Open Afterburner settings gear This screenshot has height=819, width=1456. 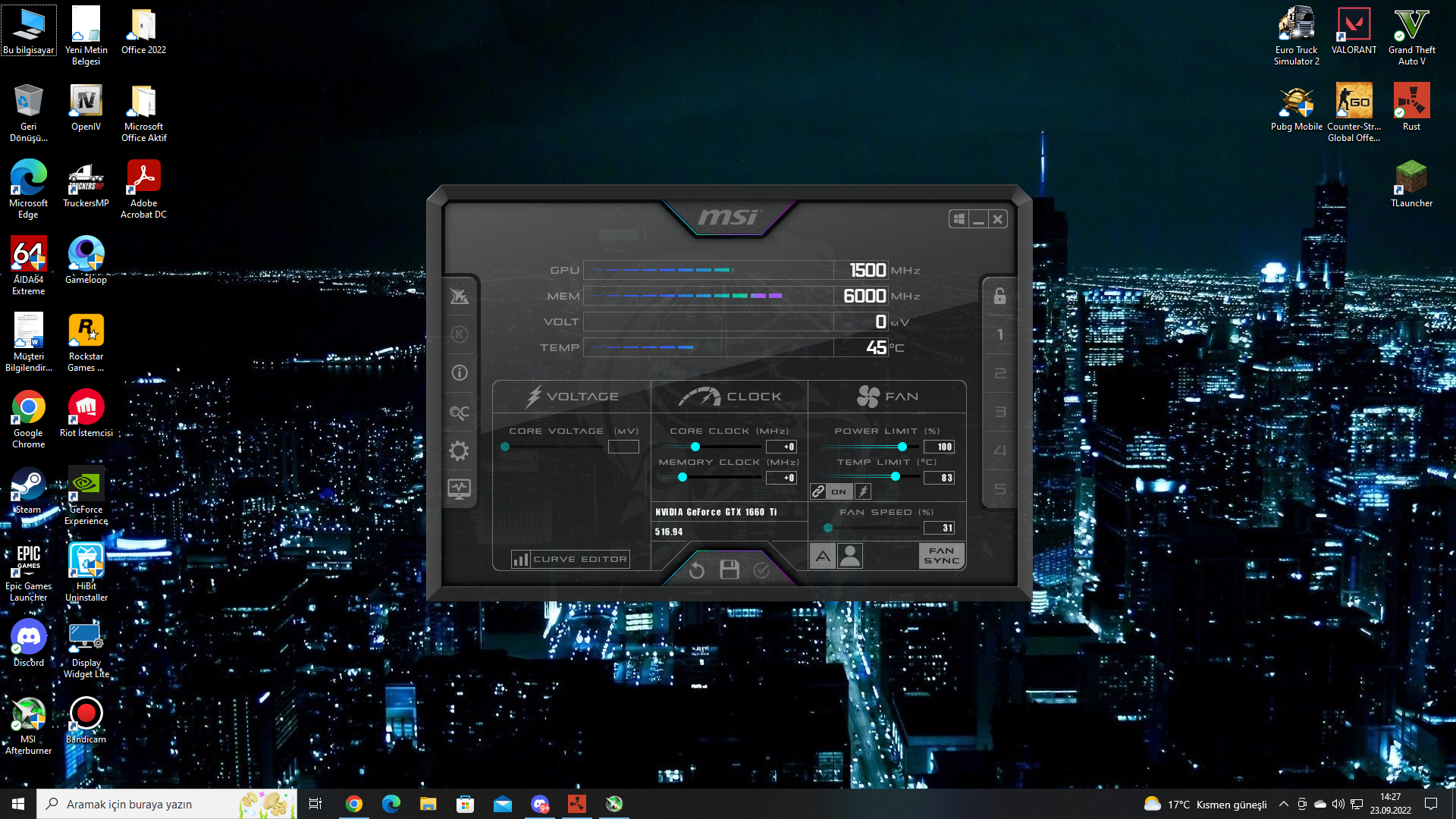pos(459,451)
